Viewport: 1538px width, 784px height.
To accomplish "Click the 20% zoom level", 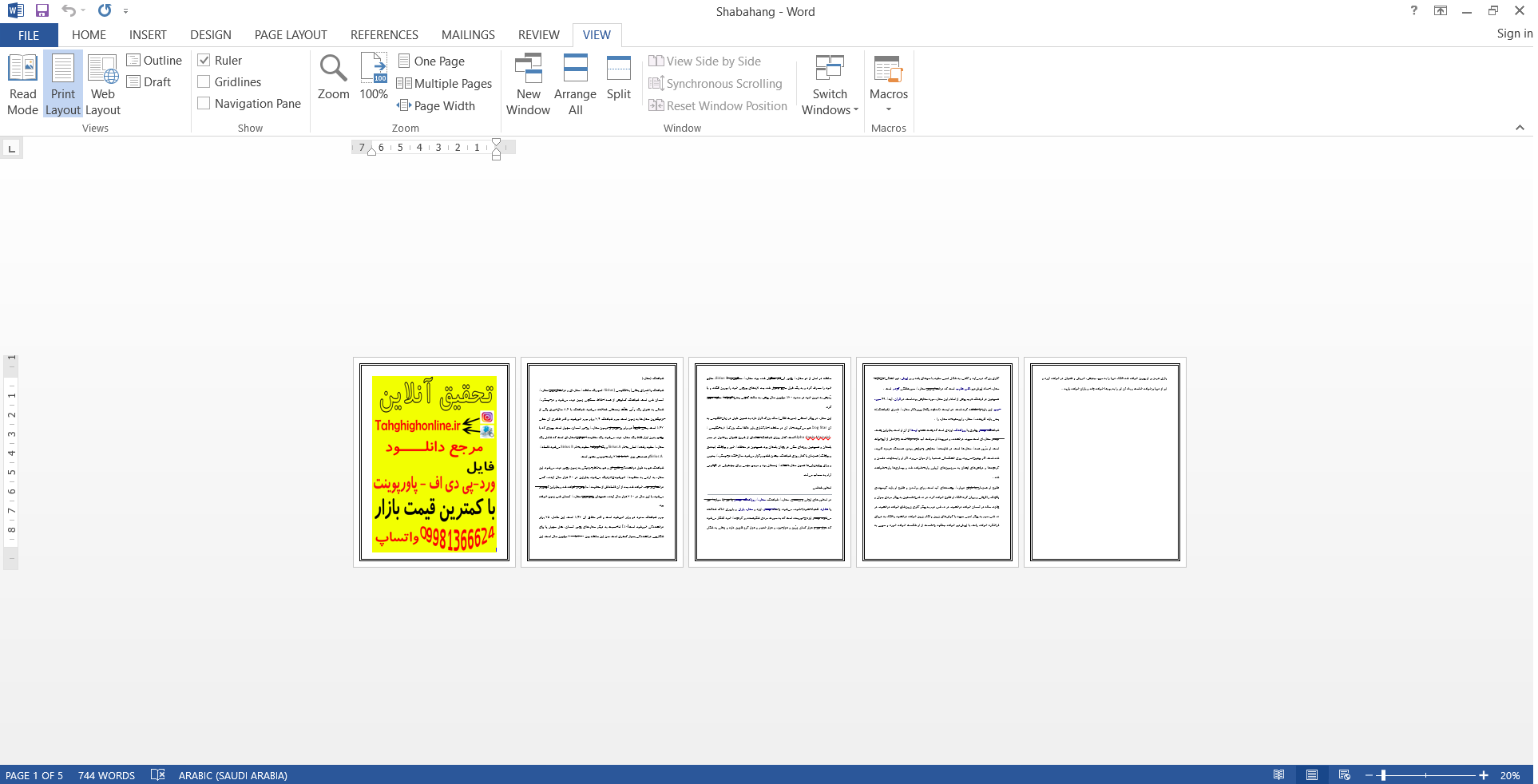I will click(x=1510, y=775).
